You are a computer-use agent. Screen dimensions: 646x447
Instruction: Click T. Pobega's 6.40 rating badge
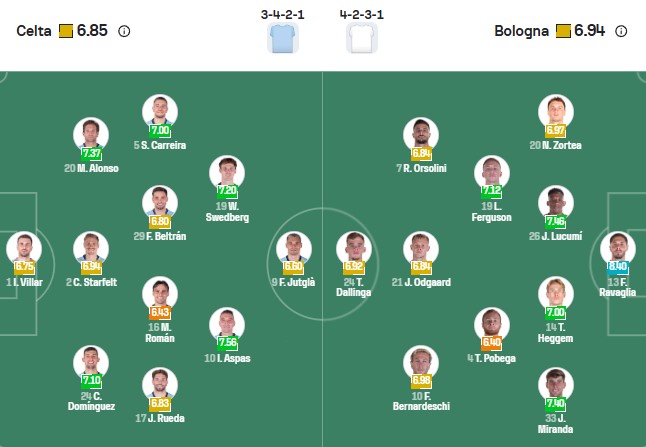(491, 342)
